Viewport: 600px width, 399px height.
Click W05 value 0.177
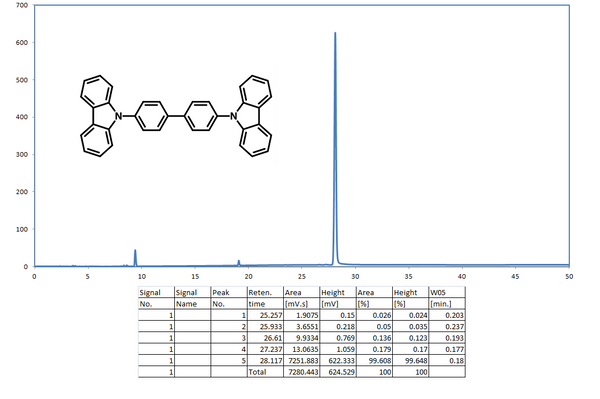tap(454, 349)
